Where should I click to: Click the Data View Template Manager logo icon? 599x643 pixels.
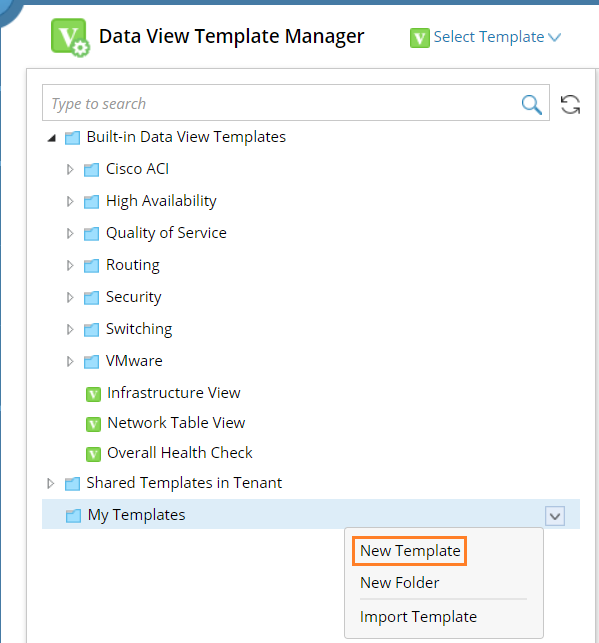tap(70, 37)
